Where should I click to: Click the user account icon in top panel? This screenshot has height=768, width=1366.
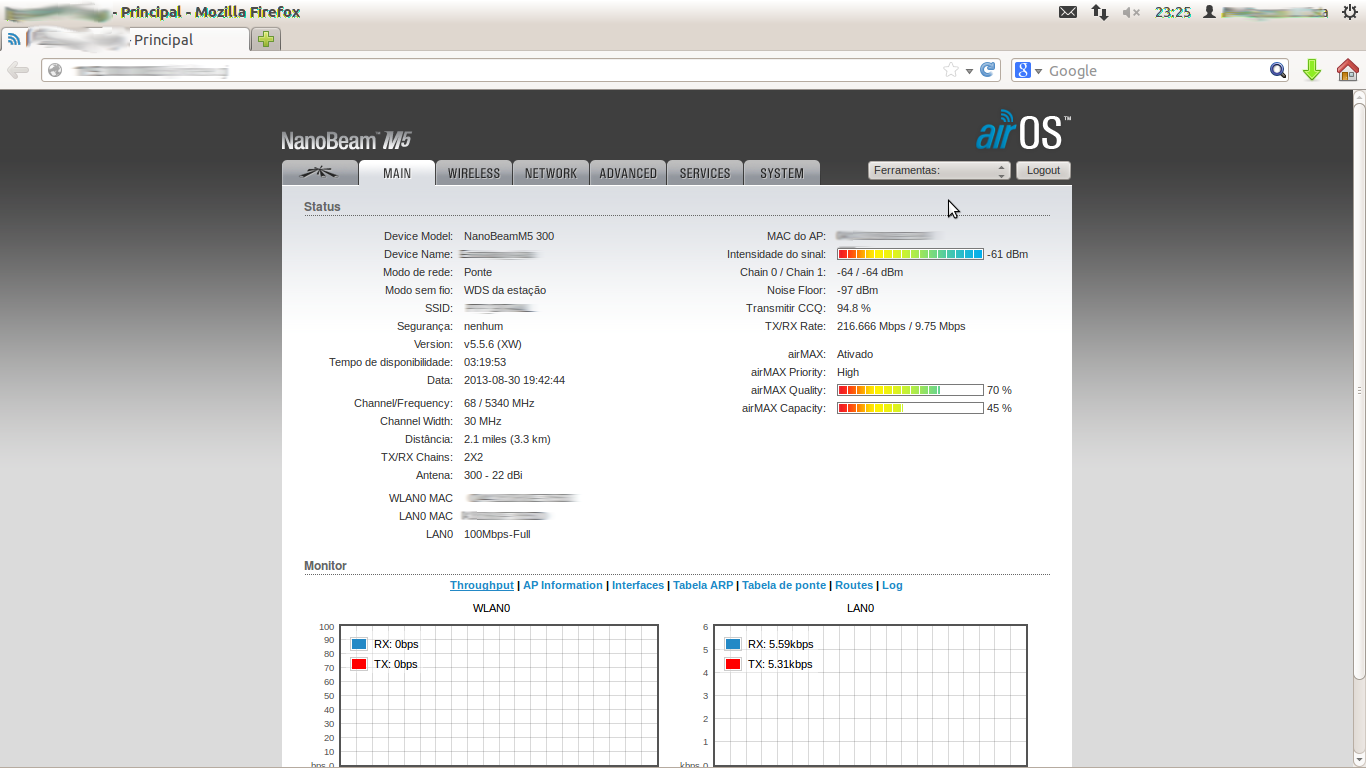(x=1210, y=12)
